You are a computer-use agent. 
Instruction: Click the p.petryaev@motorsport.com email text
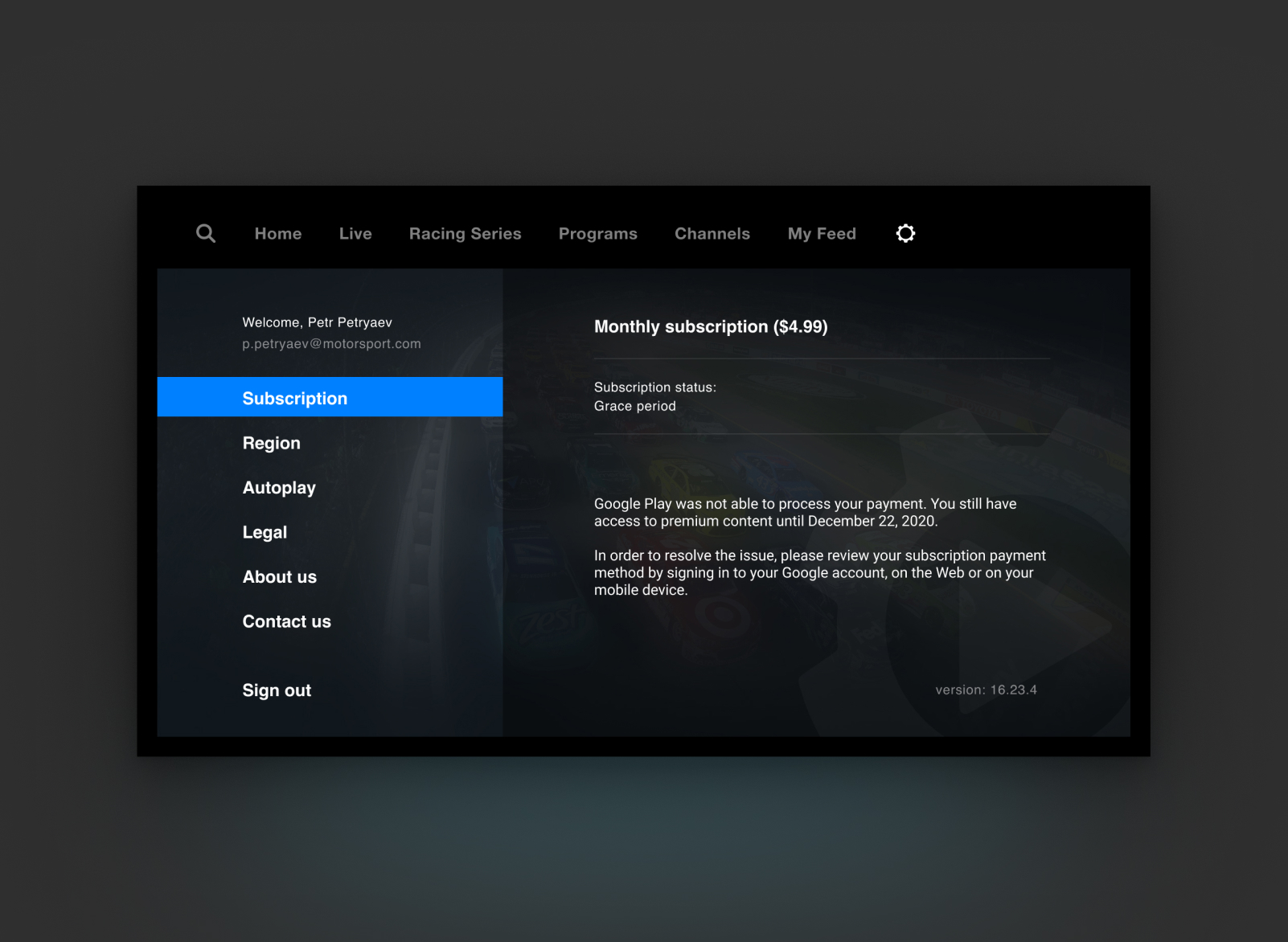click(331, 344)
